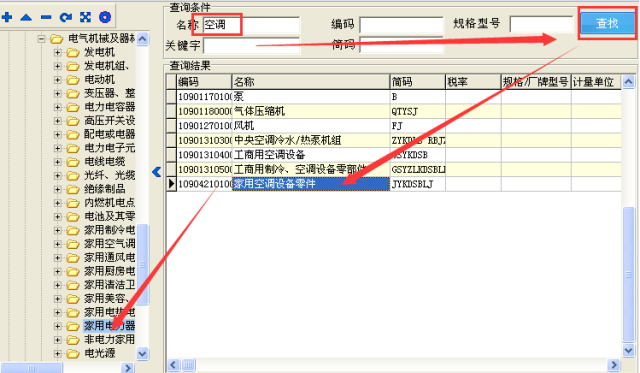Click the row selector beside 泵

171,97
